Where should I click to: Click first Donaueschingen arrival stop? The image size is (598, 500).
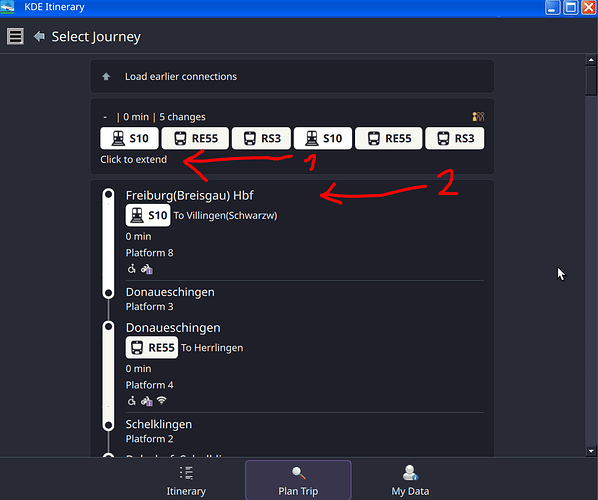click(170, 292)
